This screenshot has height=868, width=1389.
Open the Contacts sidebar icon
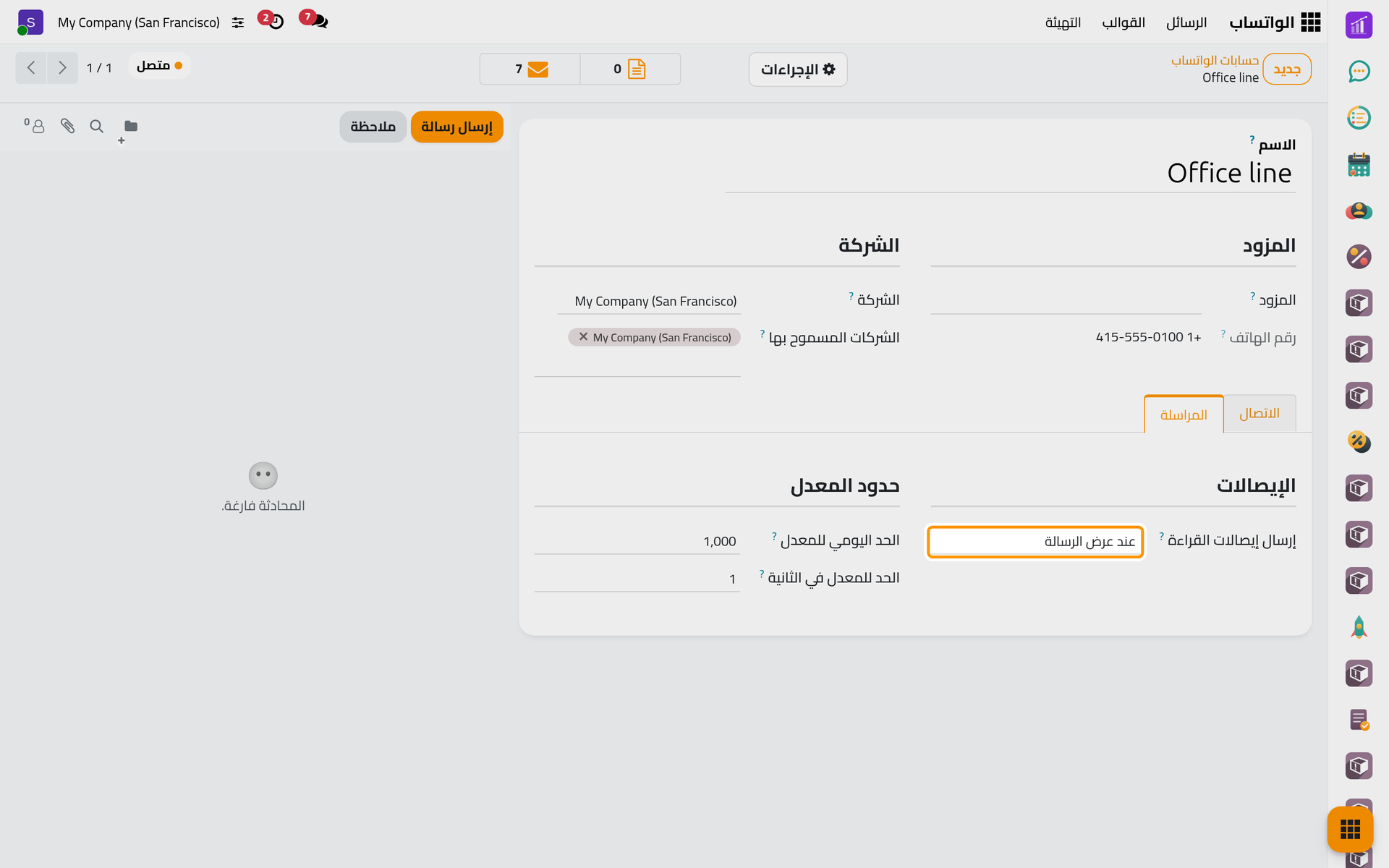(1359, 210)
